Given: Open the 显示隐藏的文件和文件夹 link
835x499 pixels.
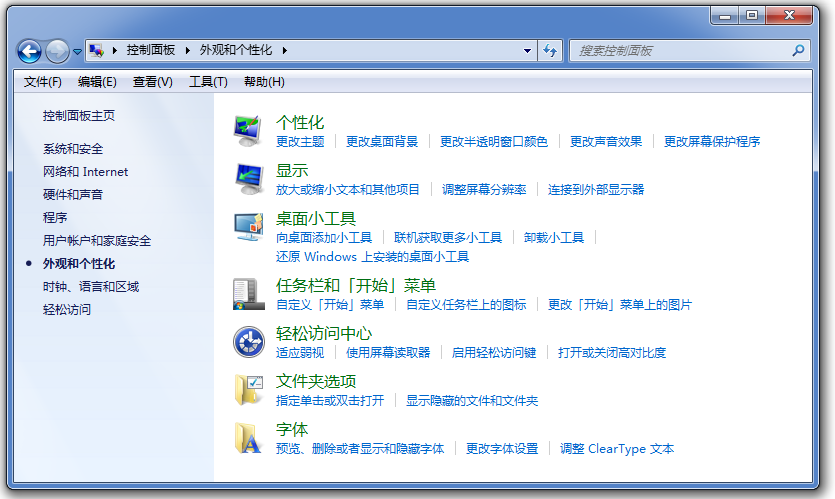Looking at the screenshot, I should [472, 400].
